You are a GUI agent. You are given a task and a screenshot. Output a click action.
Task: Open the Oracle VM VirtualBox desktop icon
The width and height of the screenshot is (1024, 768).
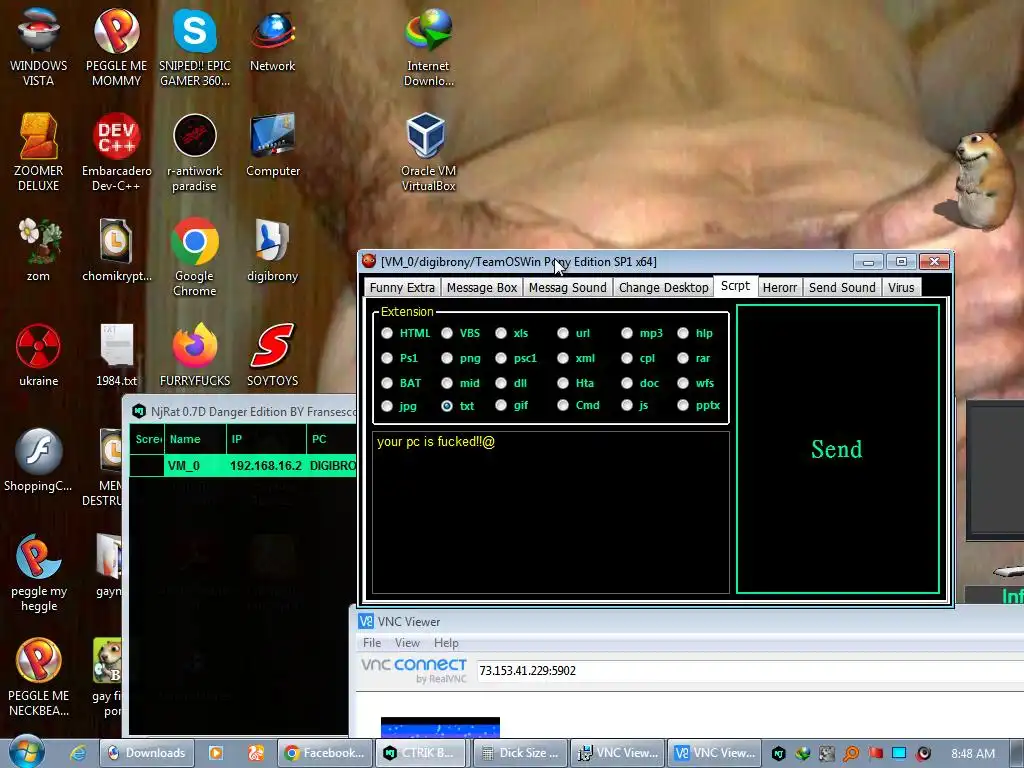pos(428,152)
